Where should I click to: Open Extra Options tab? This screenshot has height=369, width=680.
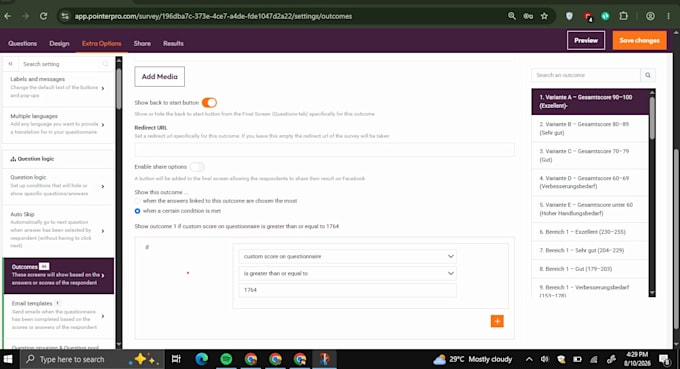(101, 43)
